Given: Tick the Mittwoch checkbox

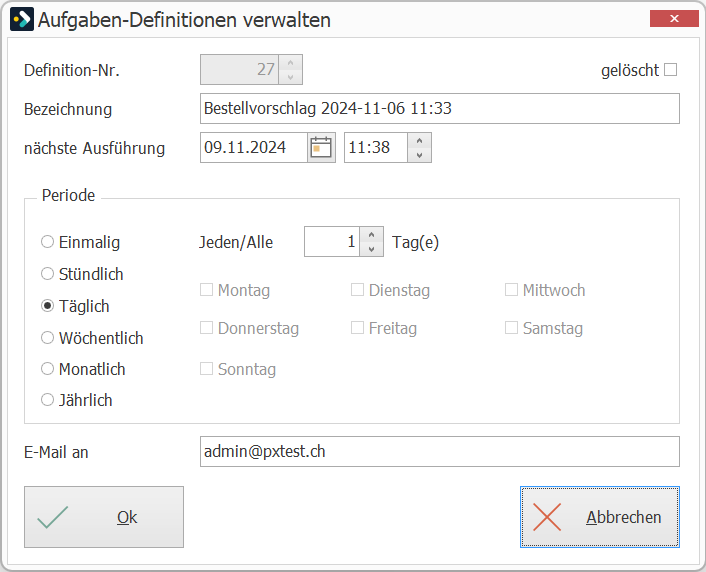Looking at the screenshot, I should [511, 290].
